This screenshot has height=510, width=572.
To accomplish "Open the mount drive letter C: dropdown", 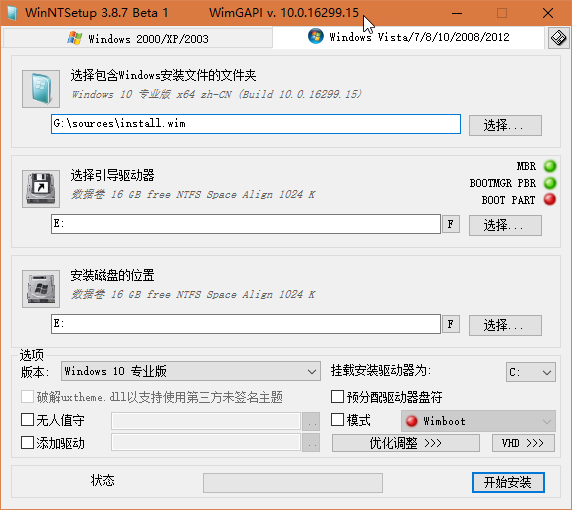I will coord(531,372).
